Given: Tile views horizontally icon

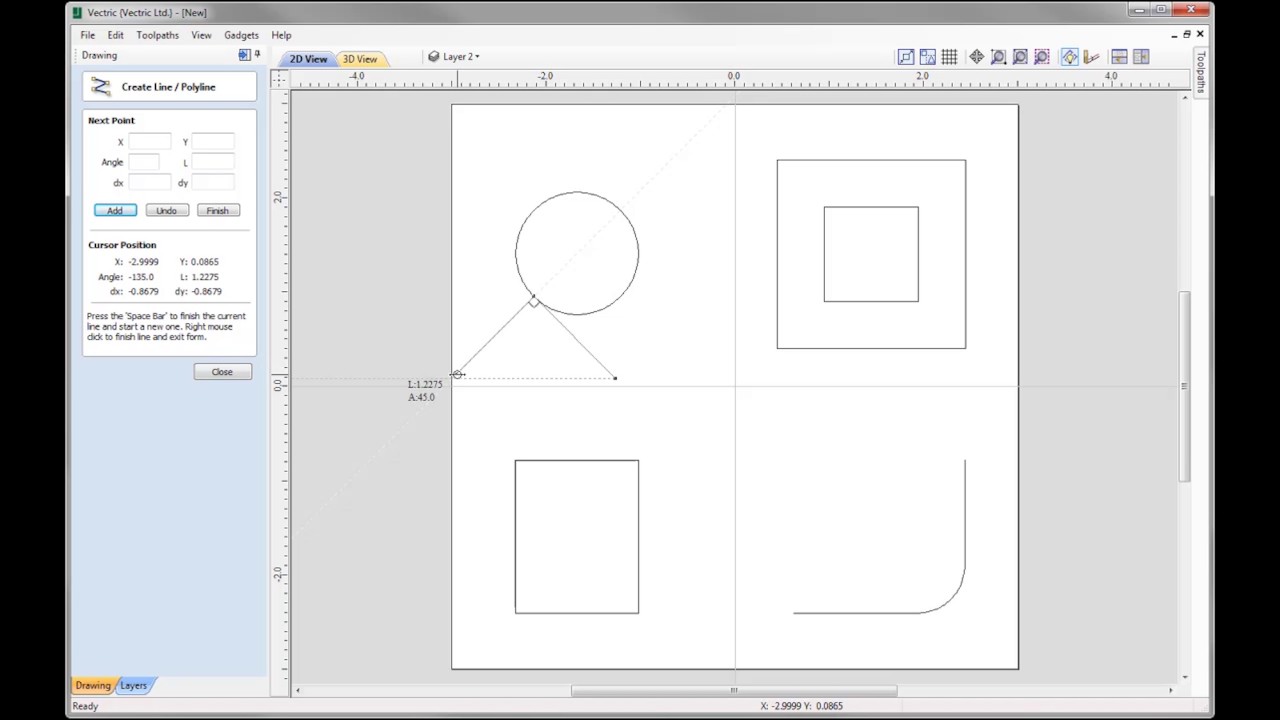Looking at the screenshot, I should tap(1119, 57).
